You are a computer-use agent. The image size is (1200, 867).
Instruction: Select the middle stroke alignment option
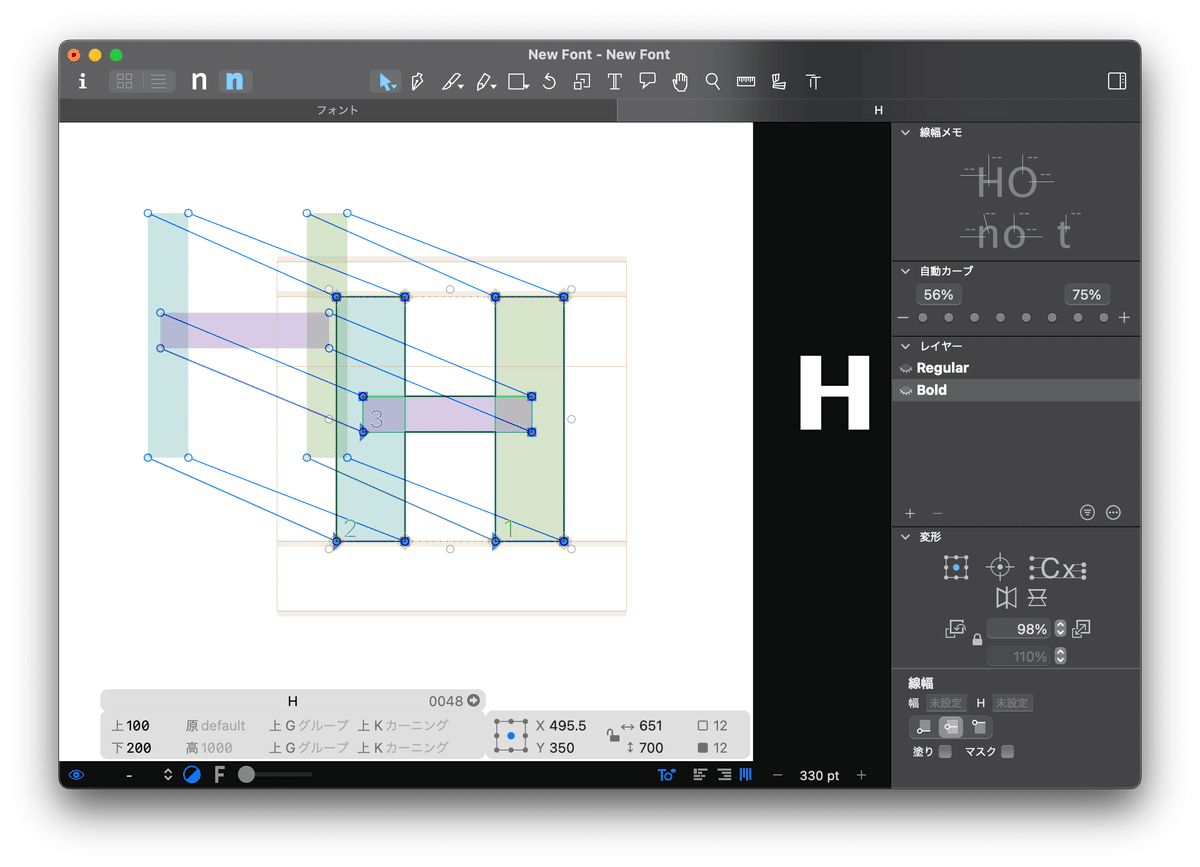951,727
